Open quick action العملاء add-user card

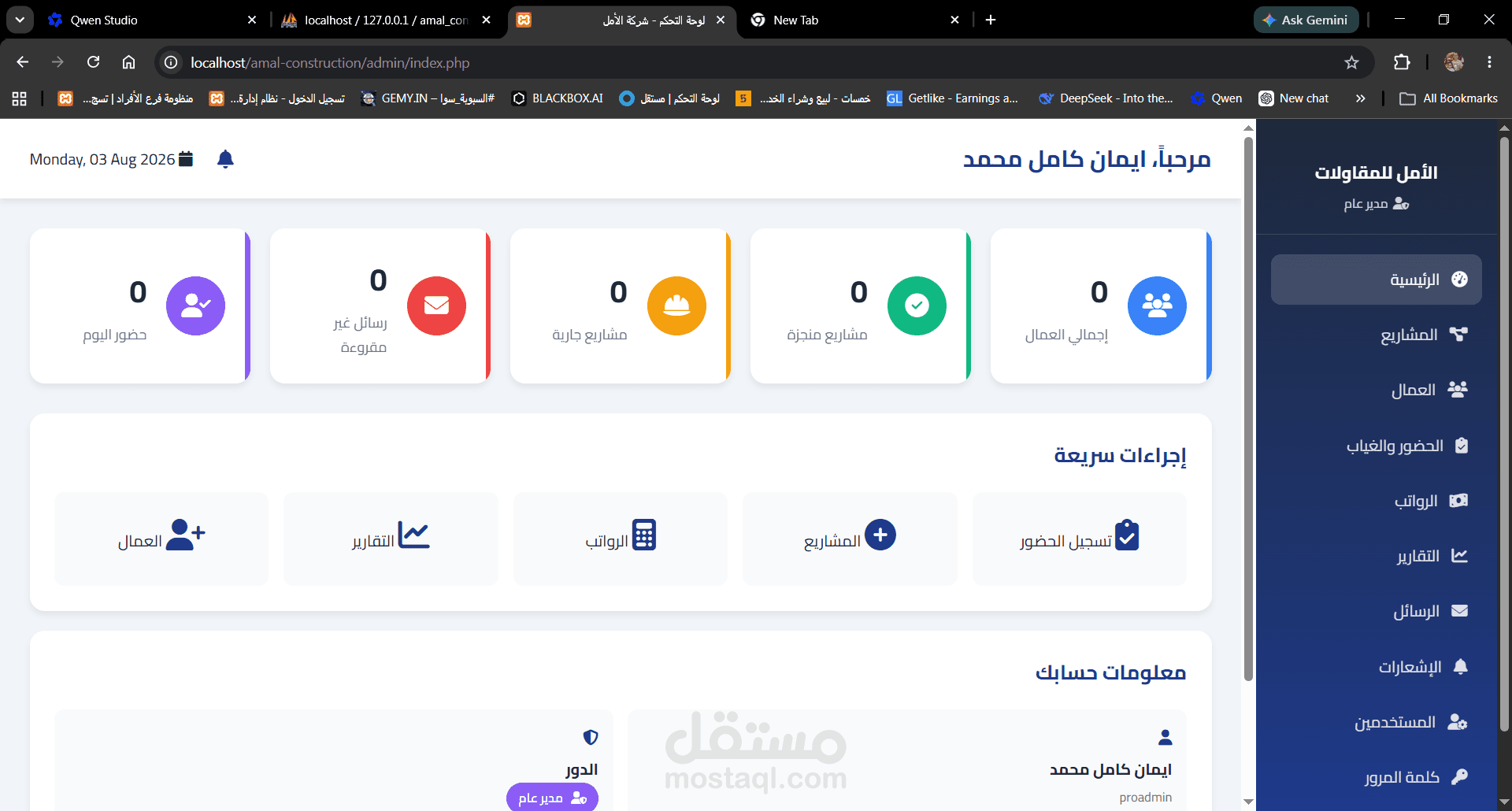pos(161,539)
